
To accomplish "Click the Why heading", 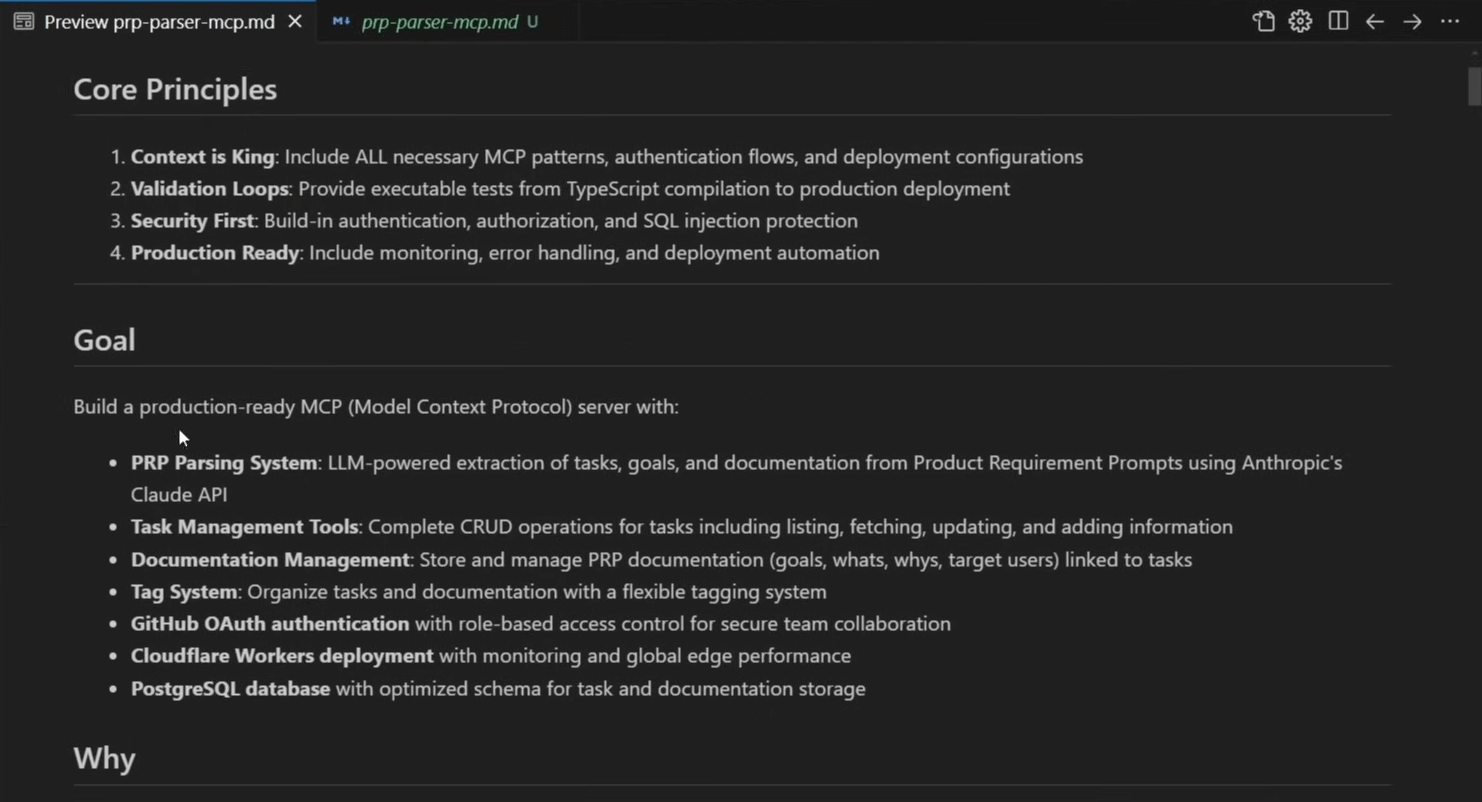I will click(x=104, y=759).
